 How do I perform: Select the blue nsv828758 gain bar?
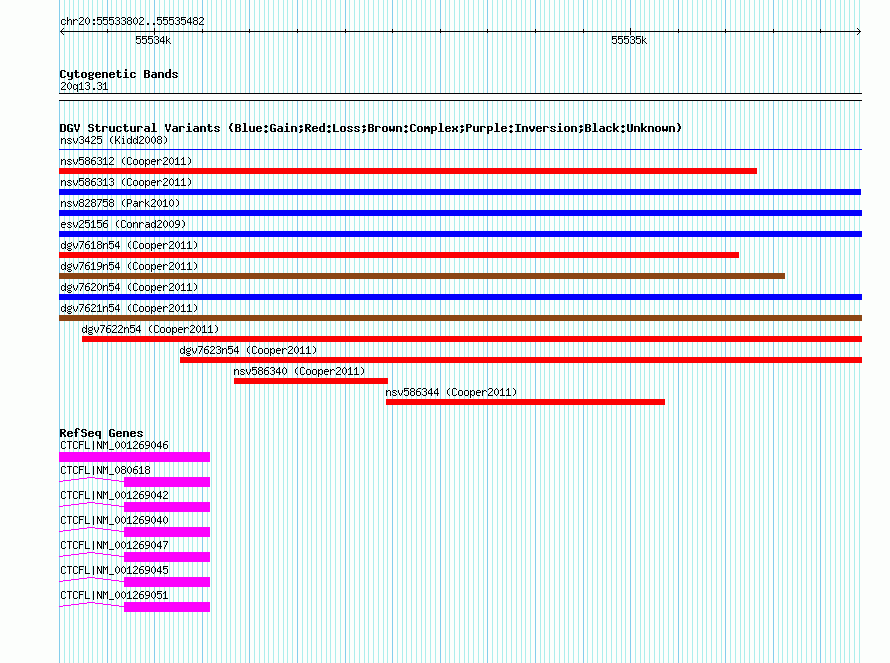click(x=460, y=213)
